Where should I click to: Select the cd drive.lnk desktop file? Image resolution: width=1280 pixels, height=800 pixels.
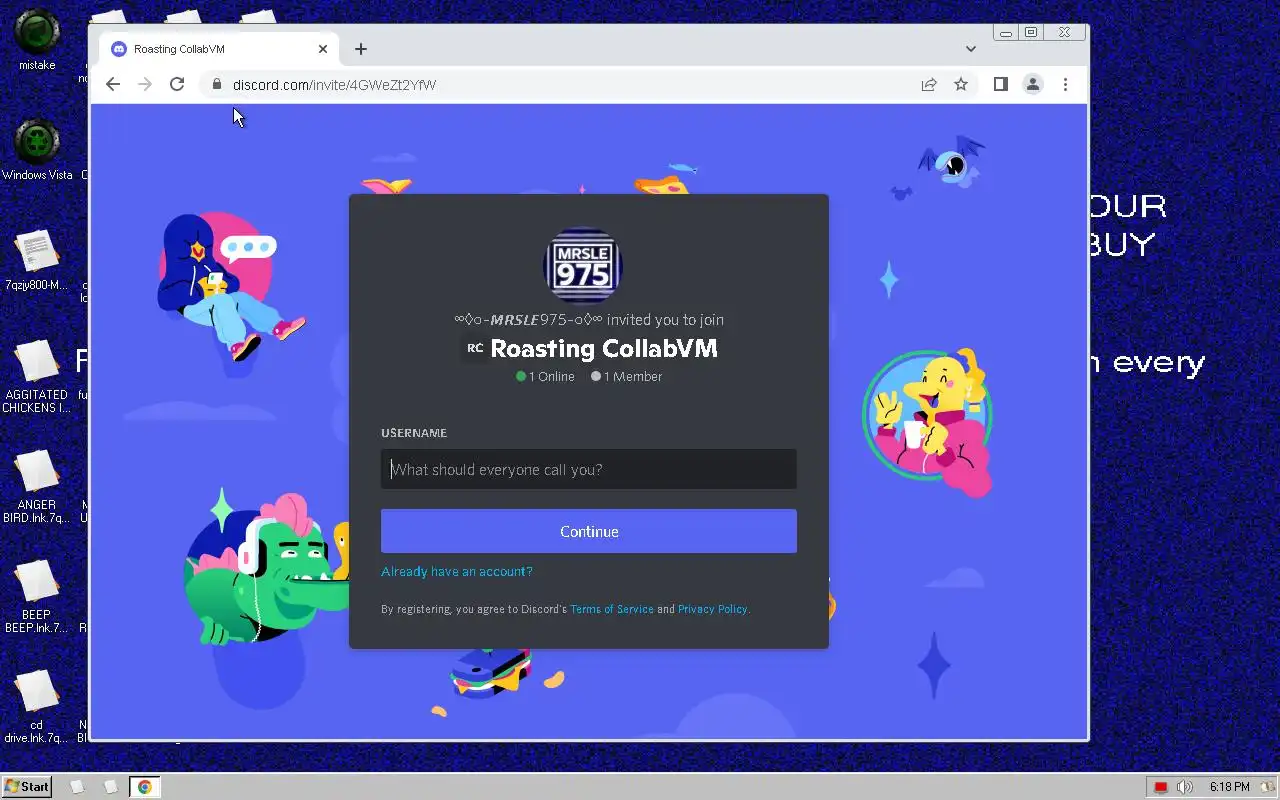[x=37, y=706]
